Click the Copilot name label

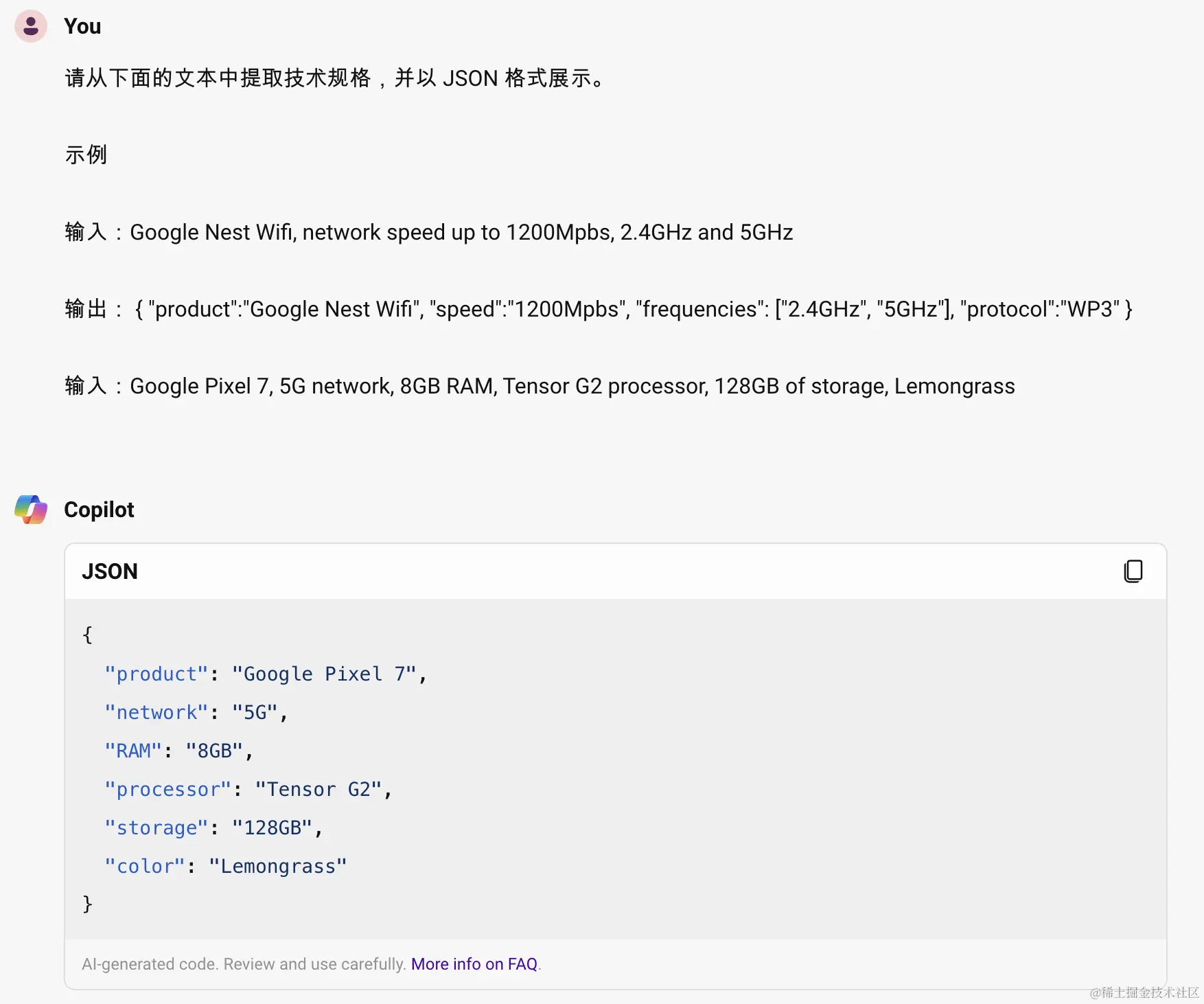(x=99, y=509)
